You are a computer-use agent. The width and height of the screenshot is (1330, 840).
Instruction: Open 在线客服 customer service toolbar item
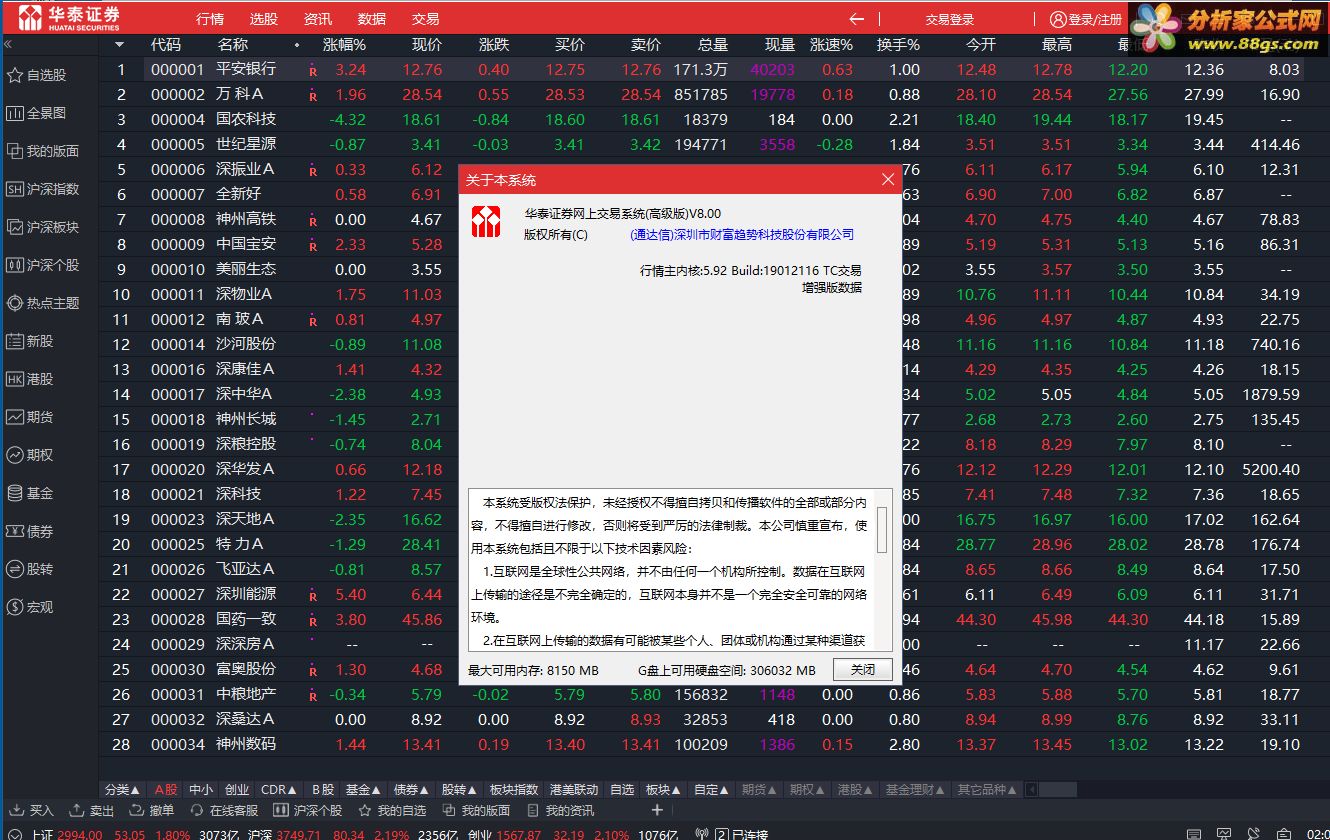point(223,810)
